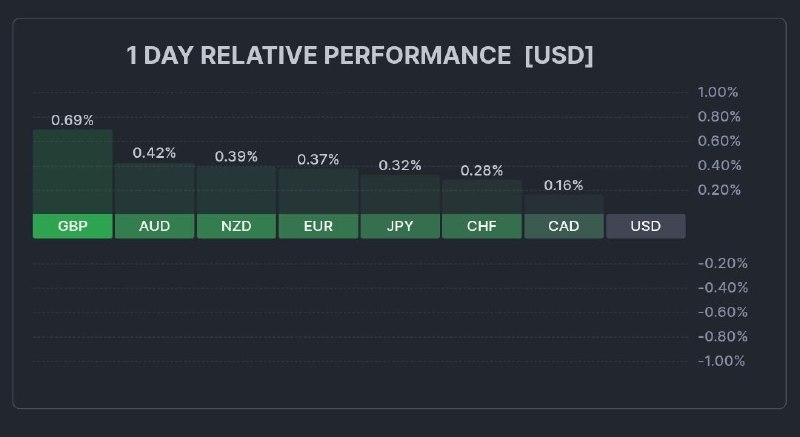The height and width of the screenshot is (437, 800).
Task: Select the gray USD base label
Action: coord(646,226)
